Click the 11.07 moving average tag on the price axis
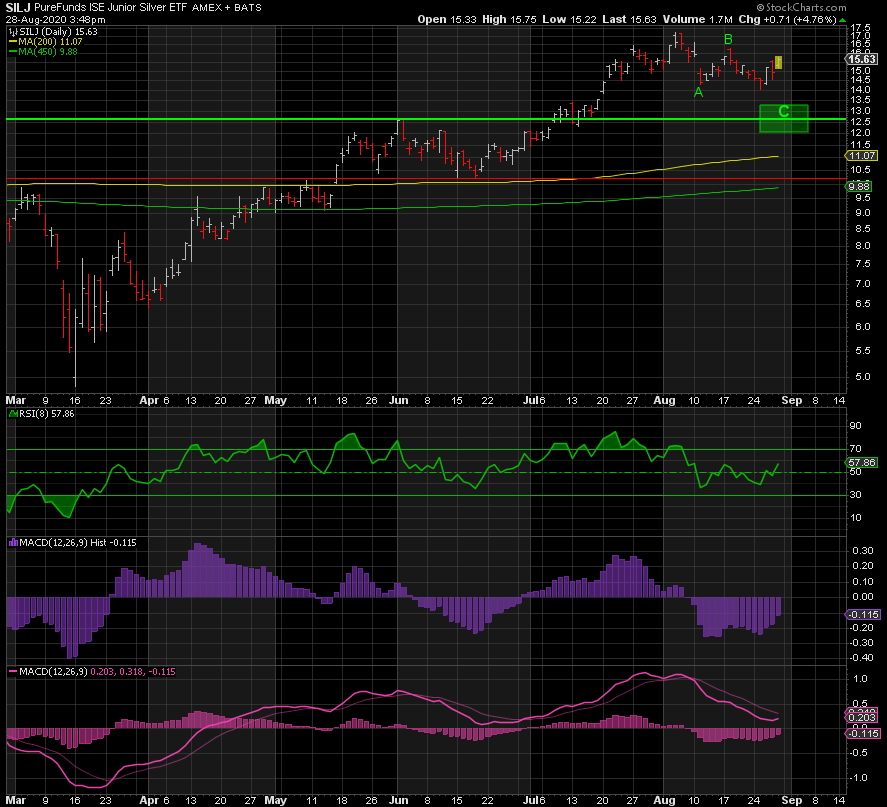This screenshot has width=887, height=807. pos(862,156)
